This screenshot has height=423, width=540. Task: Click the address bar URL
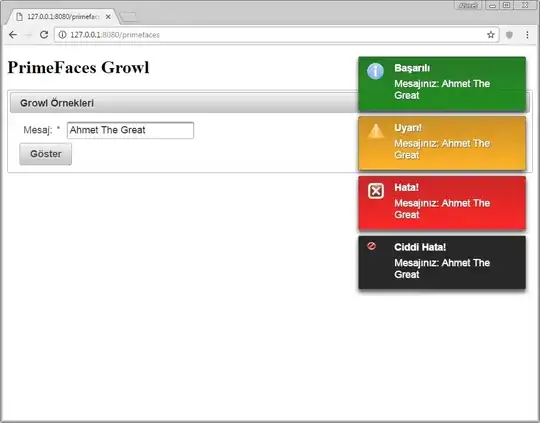pos(115,35)
